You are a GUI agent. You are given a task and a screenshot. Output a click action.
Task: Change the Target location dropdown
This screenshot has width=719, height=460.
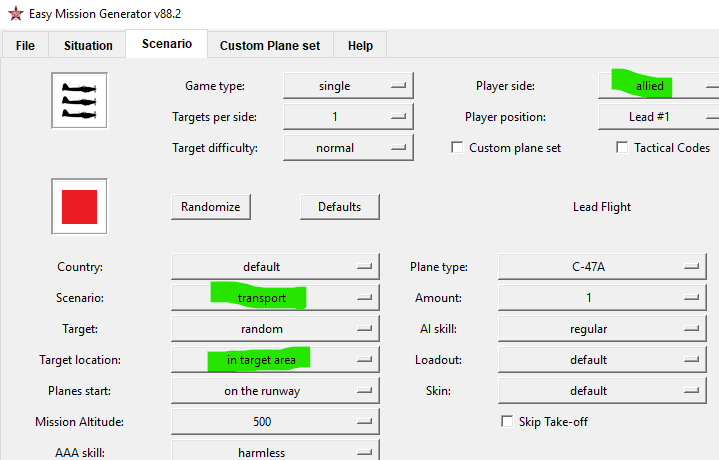pyautogui.click(x=275, y=359)
